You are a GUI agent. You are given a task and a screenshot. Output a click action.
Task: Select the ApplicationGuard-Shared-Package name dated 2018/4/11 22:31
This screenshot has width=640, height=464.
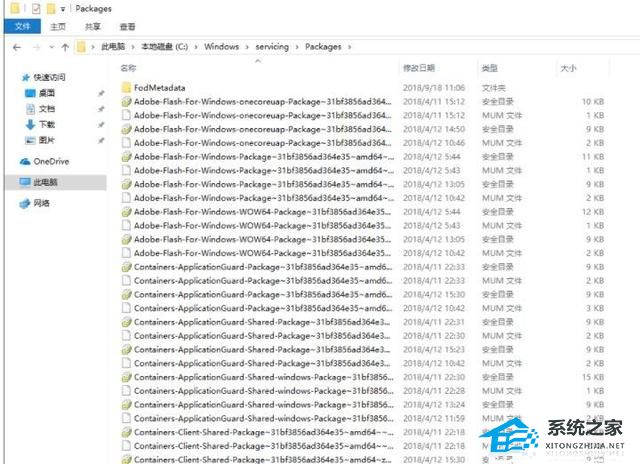pyautogui.click(x=262, y=322)
